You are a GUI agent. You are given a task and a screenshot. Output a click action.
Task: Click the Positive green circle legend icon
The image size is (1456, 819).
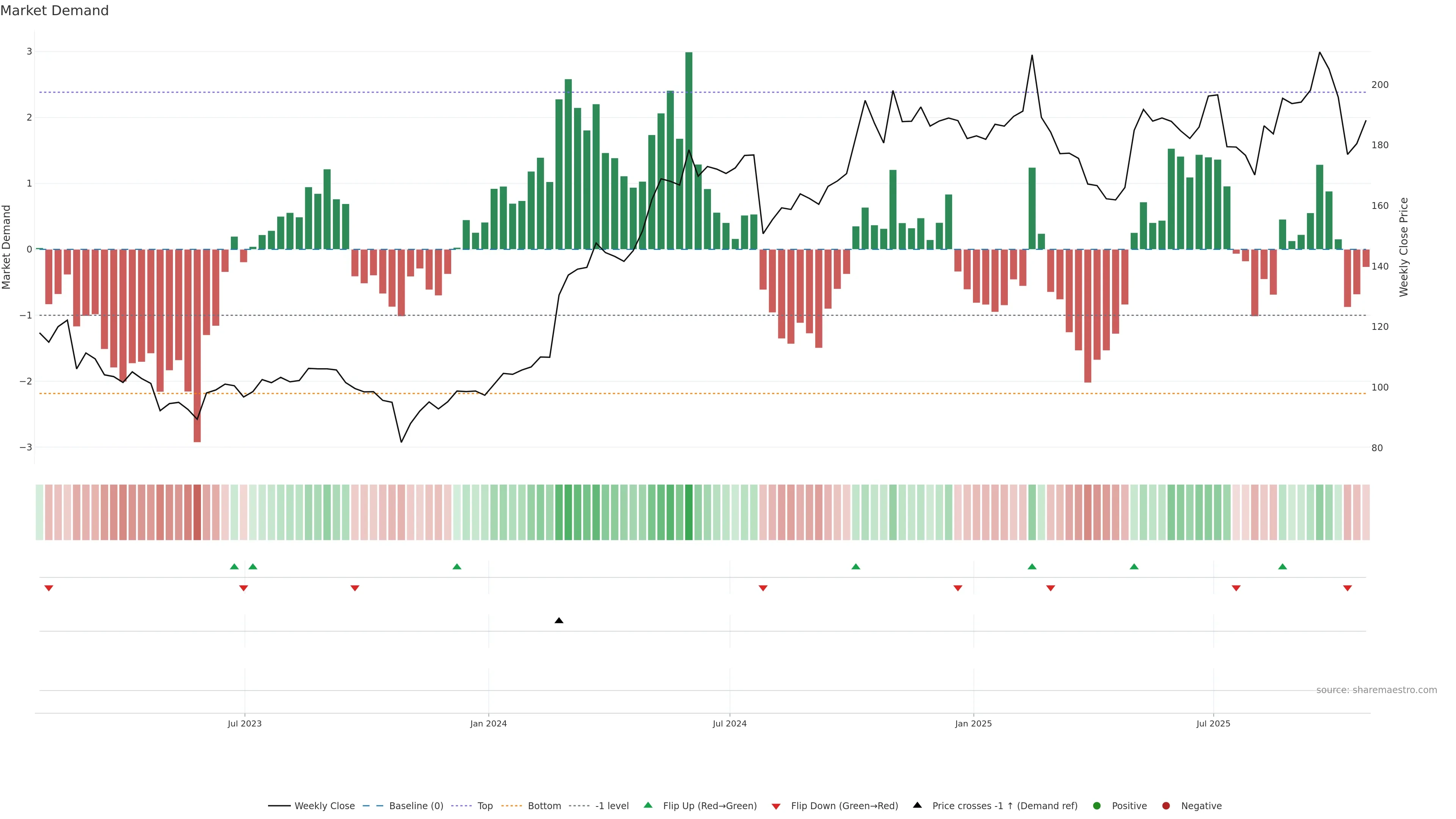pos(1097,806)
